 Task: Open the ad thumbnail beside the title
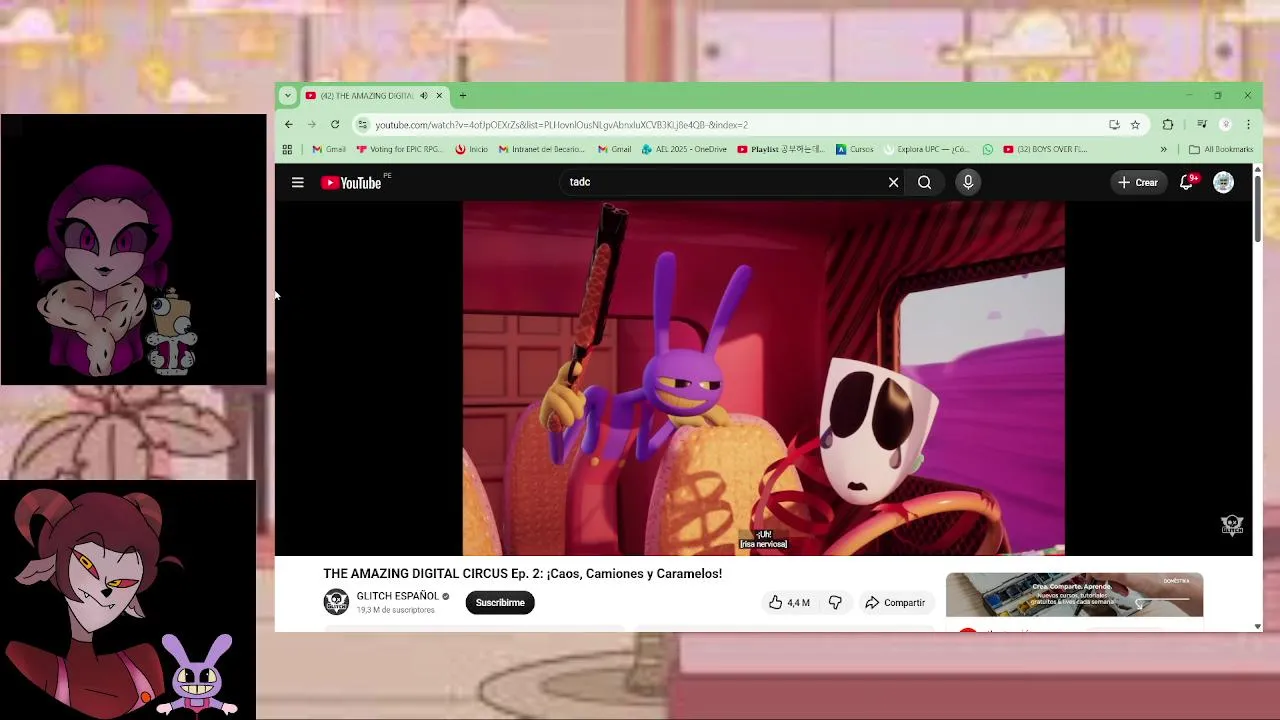(x=1074, y=595)
